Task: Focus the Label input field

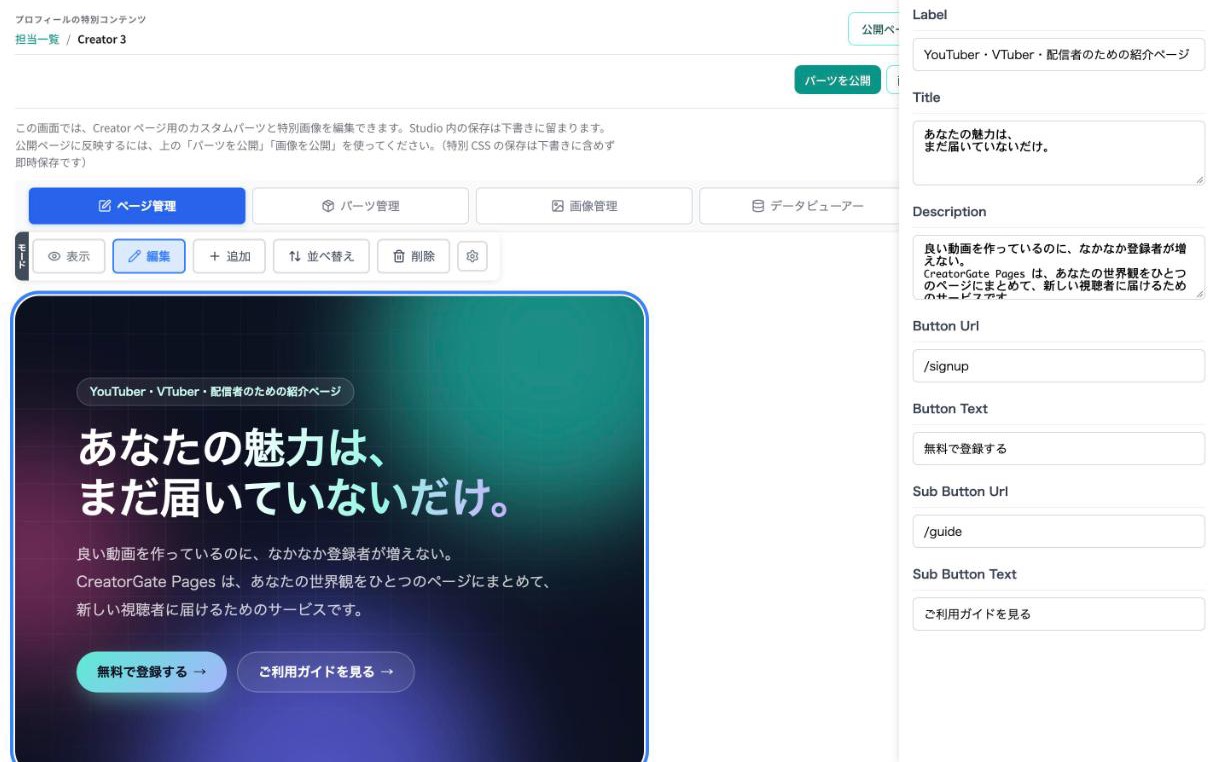Action: click(x=1058, y=54)
